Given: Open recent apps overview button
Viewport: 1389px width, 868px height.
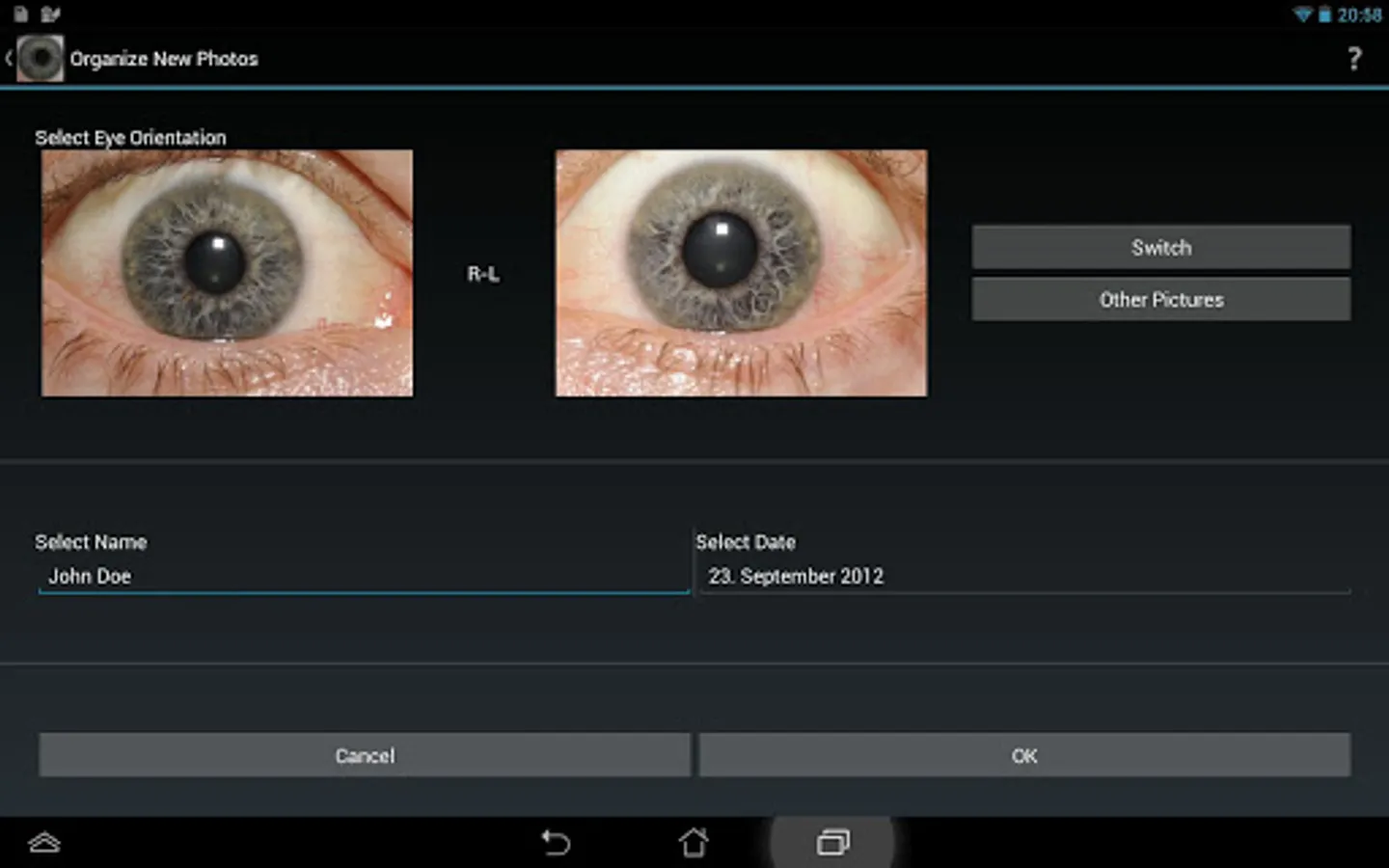Looking at the screenshot, I should 832,843.
